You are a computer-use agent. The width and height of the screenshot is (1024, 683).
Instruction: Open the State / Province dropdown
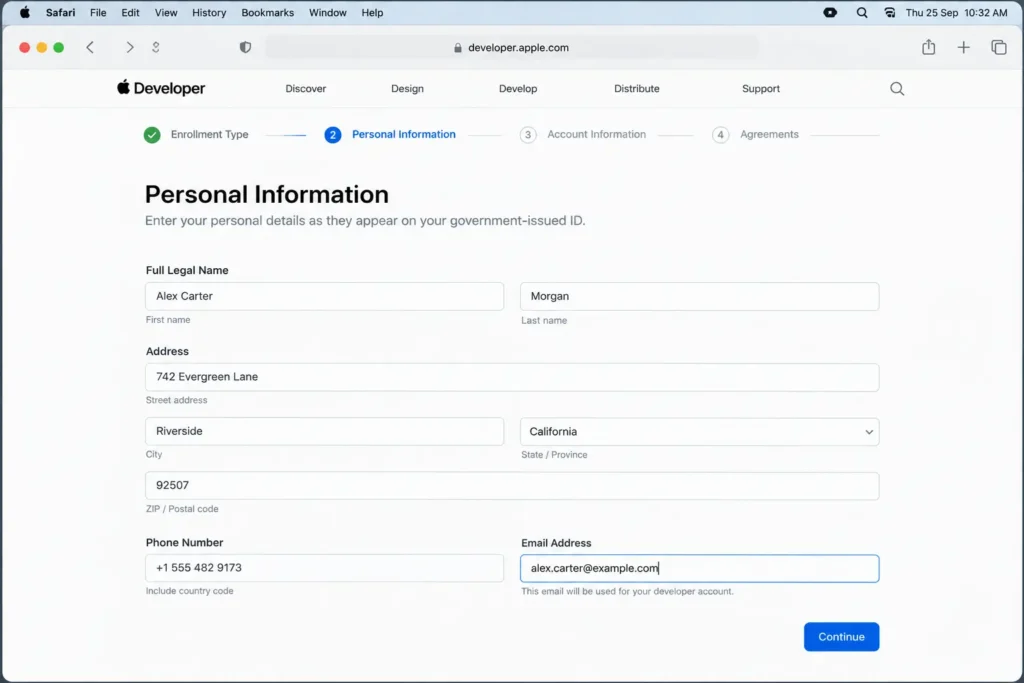coord(699,432)
